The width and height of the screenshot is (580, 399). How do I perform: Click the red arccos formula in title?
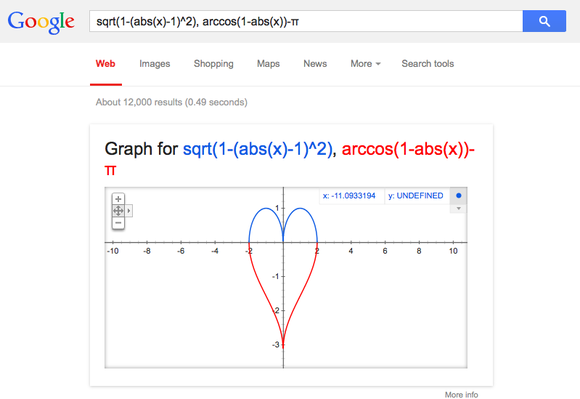[408, 149]
